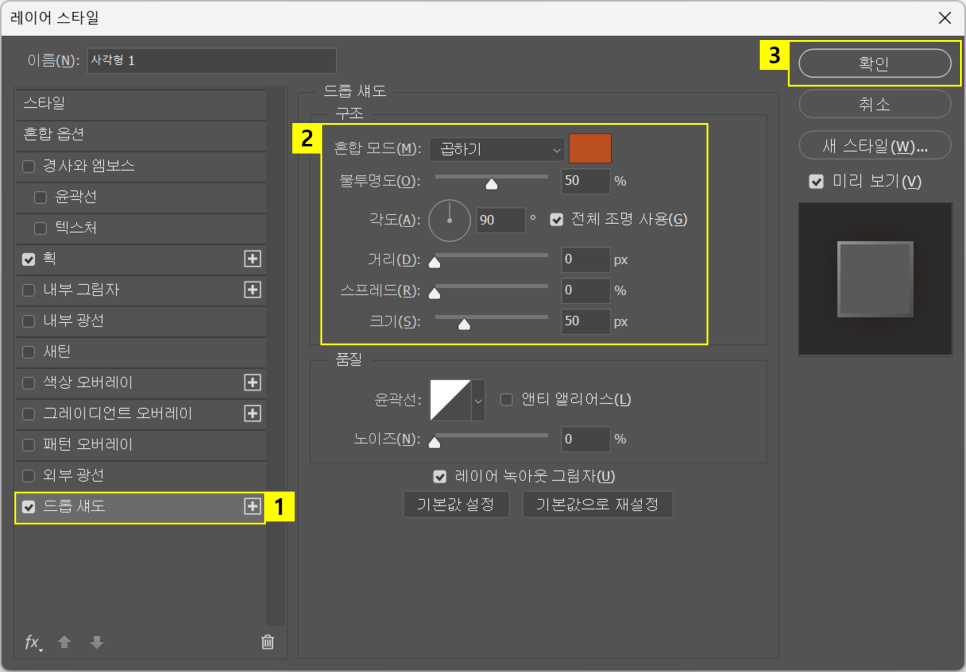
Task: Click the 확인 button
Action: (x=875, y=63)
